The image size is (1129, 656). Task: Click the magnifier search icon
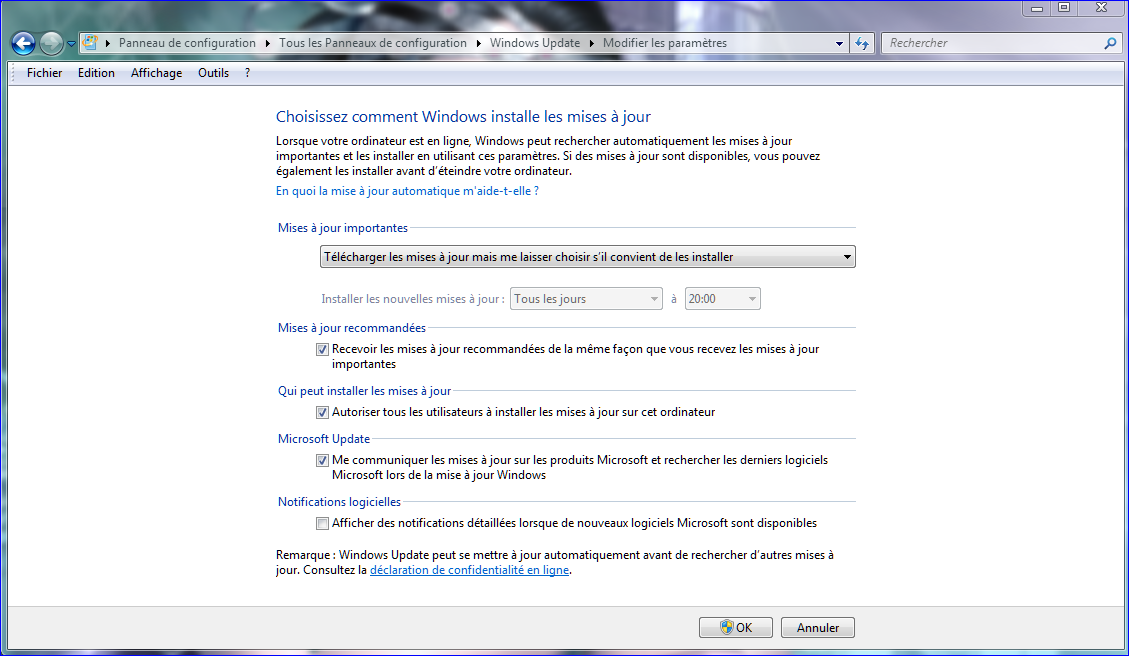pos(1110,43)
